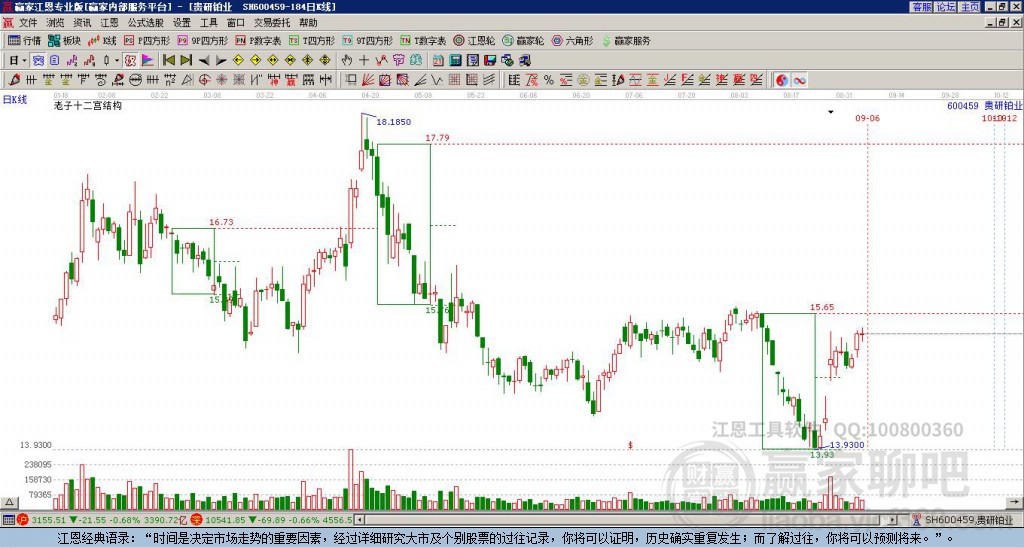1024x548 pixels.
Task: Select the red pencil drawing tool
Action: (14, 80)
